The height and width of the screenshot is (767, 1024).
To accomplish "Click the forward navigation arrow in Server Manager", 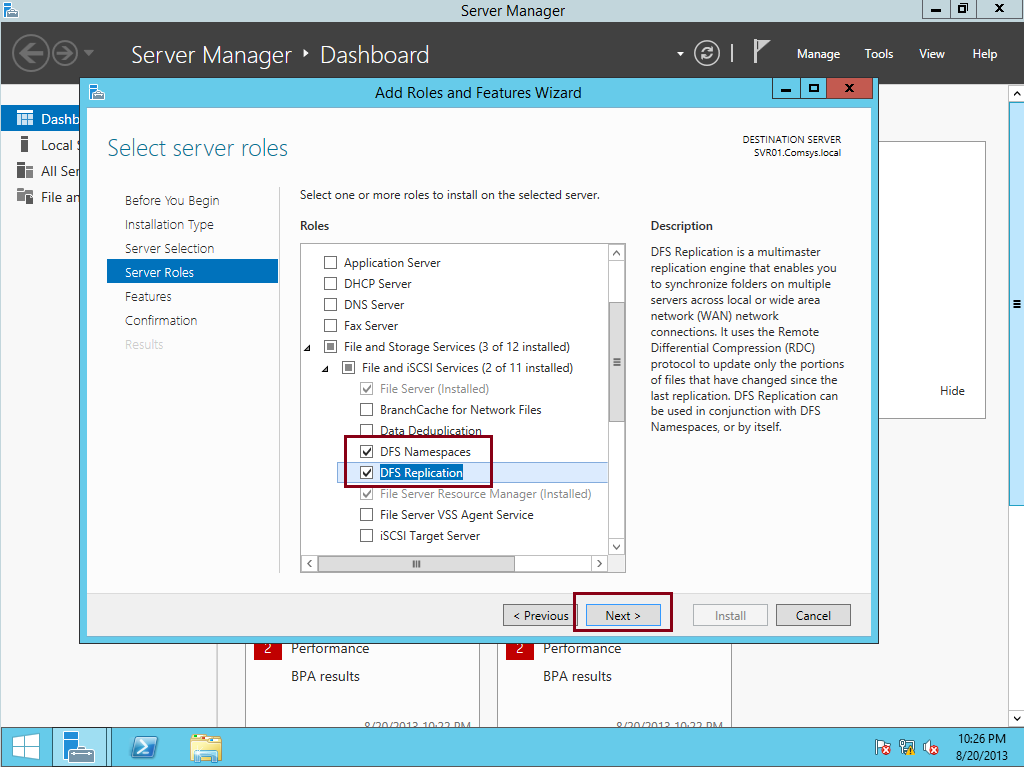I will [x=65, y=53].
